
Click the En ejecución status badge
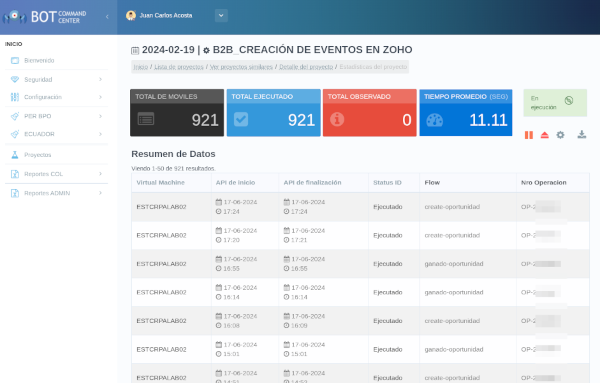tap(555, 103)
